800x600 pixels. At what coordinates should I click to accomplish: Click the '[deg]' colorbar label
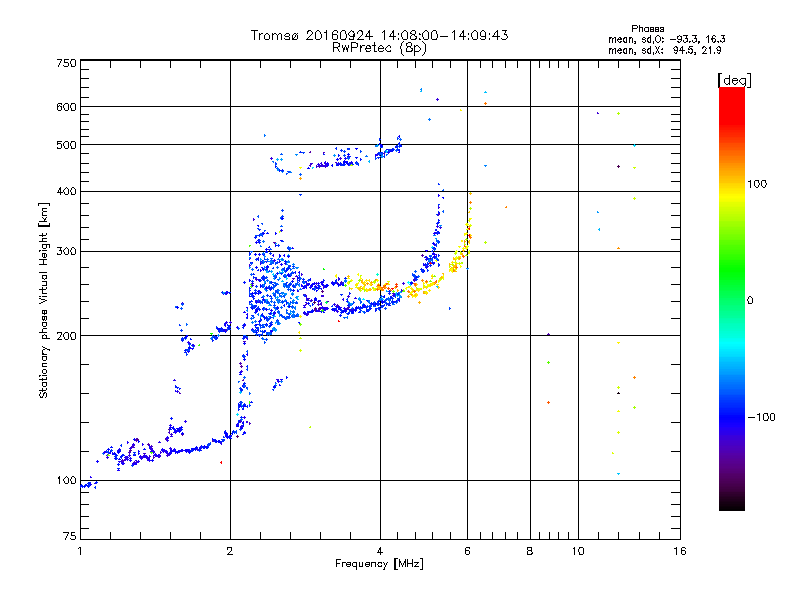click(x=734, y=80)
